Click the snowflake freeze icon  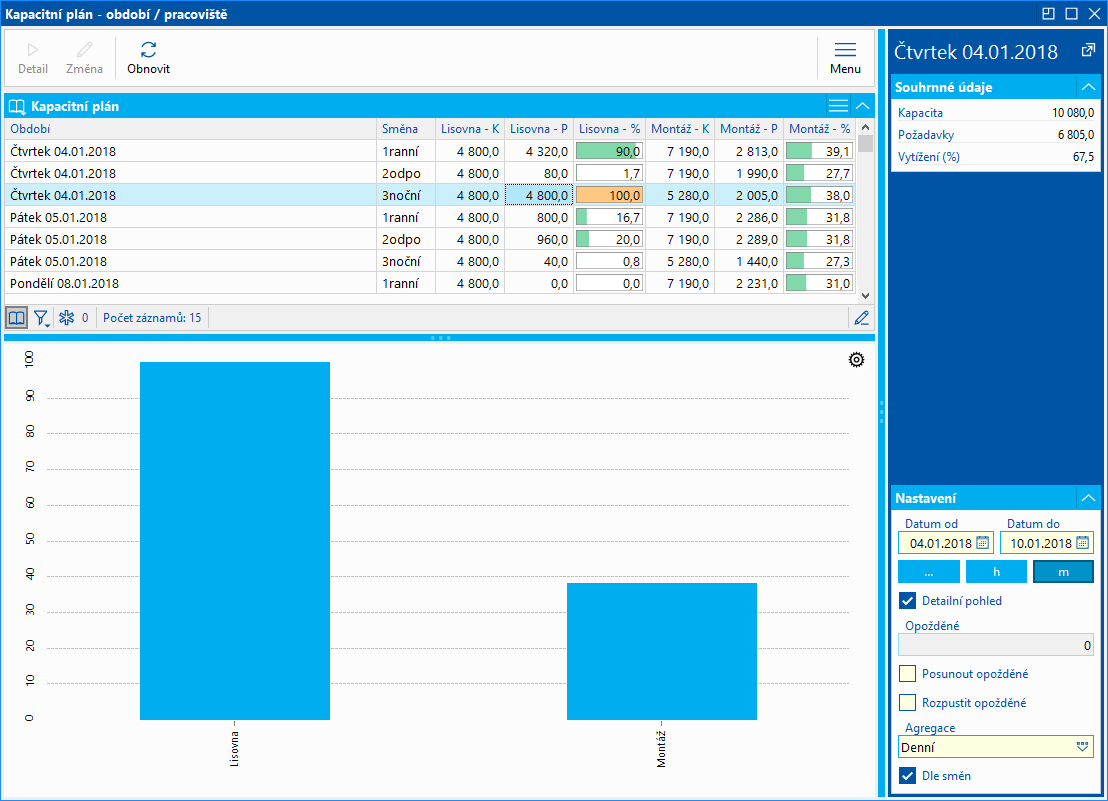coord(67,318)
